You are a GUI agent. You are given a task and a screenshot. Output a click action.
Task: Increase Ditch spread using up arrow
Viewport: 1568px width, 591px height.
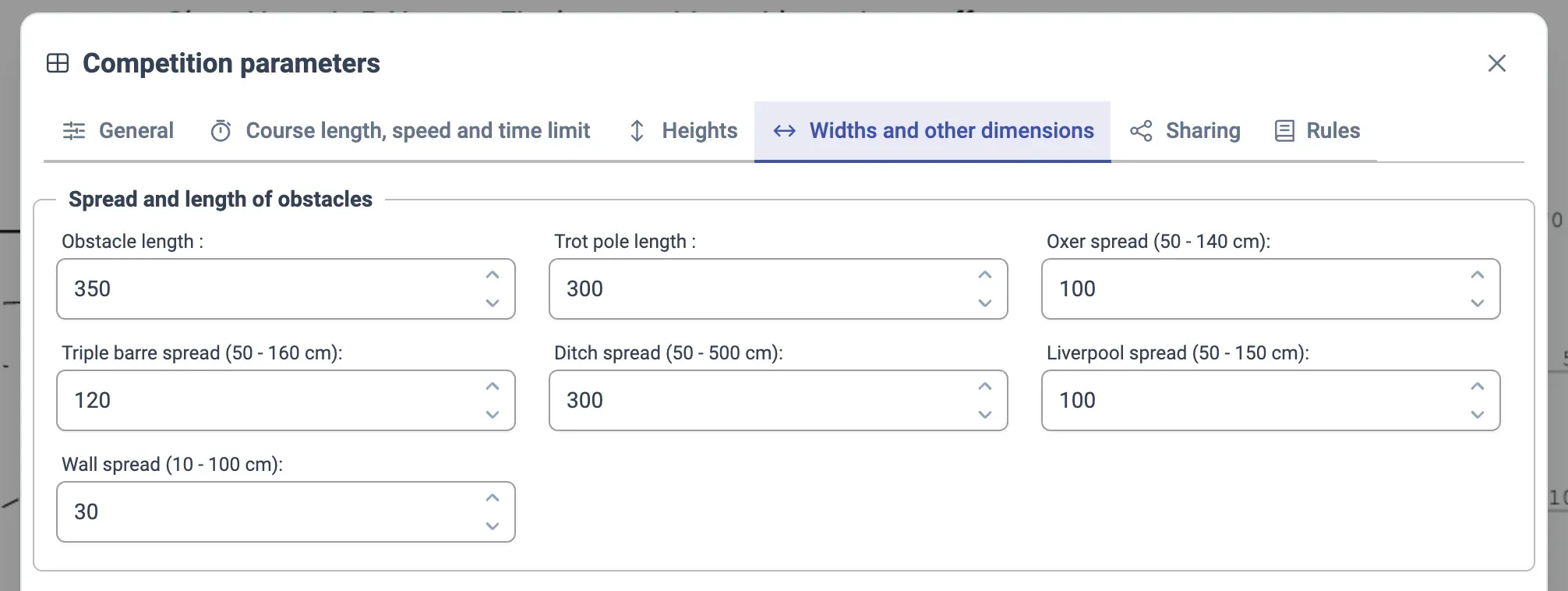985,387
